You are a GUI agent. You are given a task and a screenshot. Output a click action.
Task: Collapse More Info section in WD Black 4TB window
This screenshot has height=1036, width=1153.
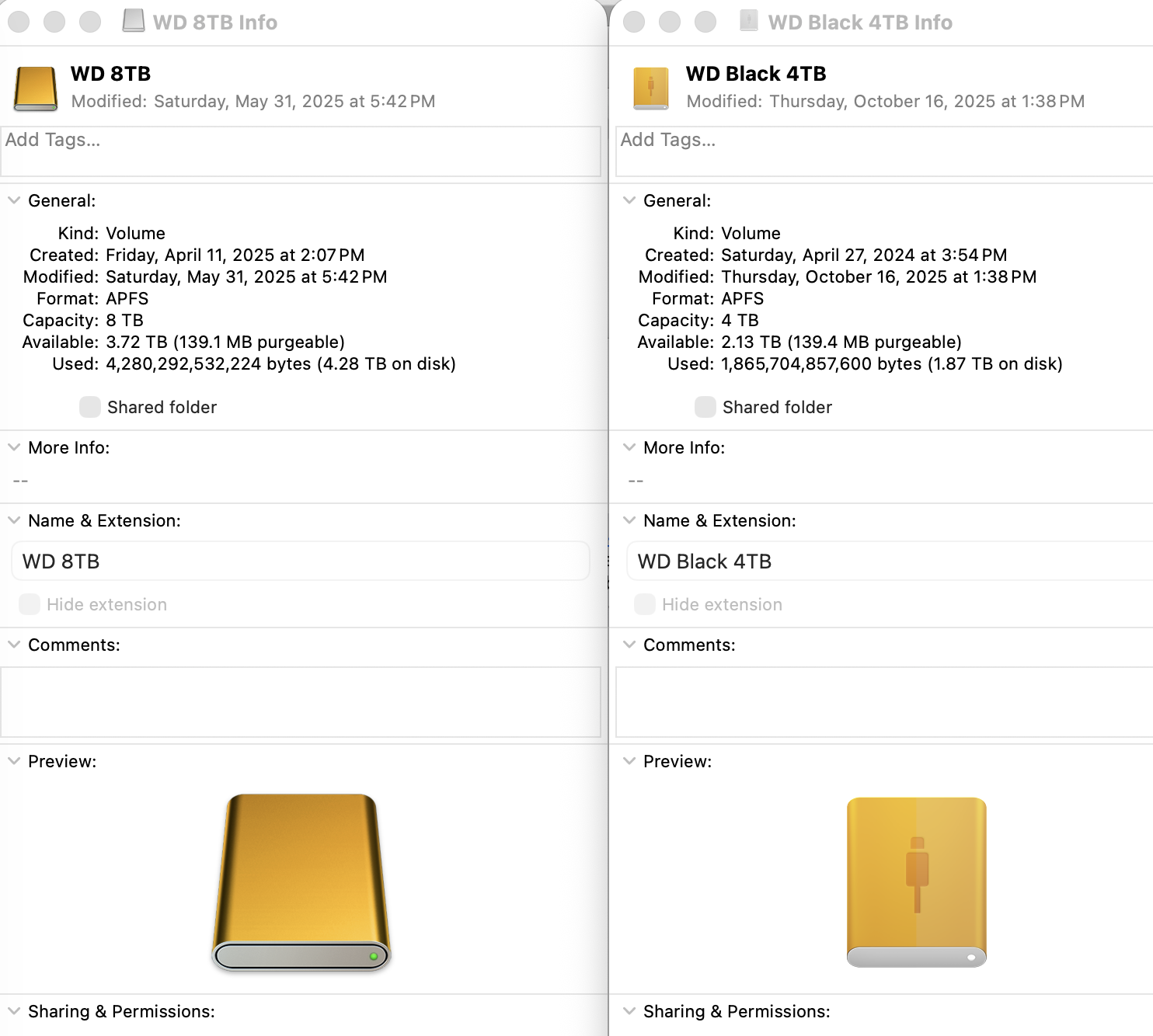point(629,447)
